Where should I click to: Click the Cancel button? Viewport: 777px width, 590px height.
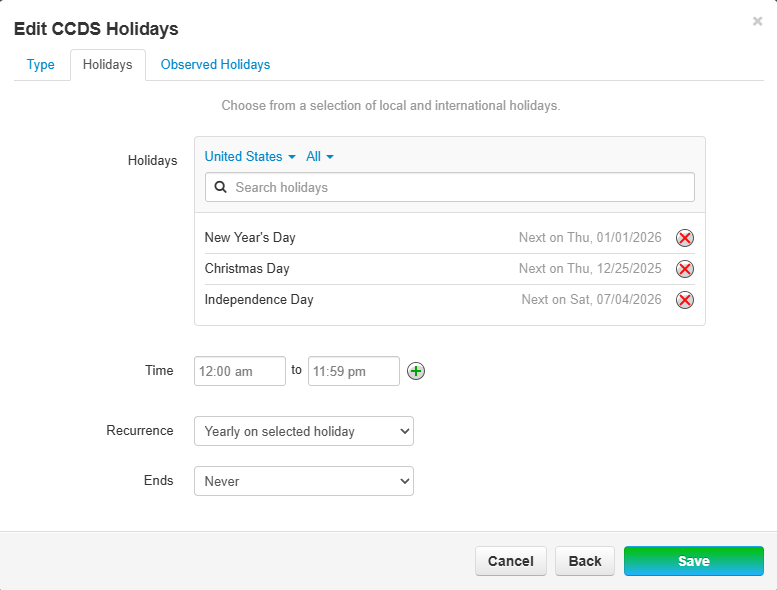point(510,561)
